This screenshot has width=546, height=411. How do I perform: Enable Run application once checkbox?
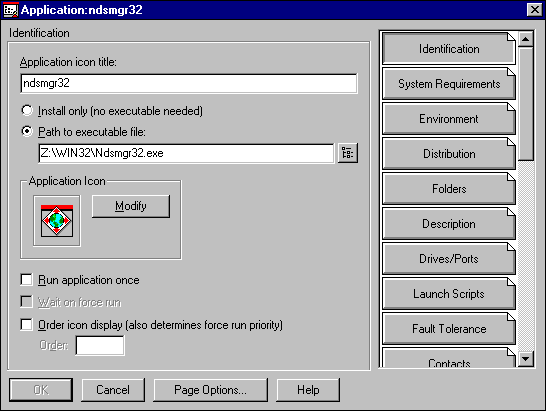tap(26, 279)
